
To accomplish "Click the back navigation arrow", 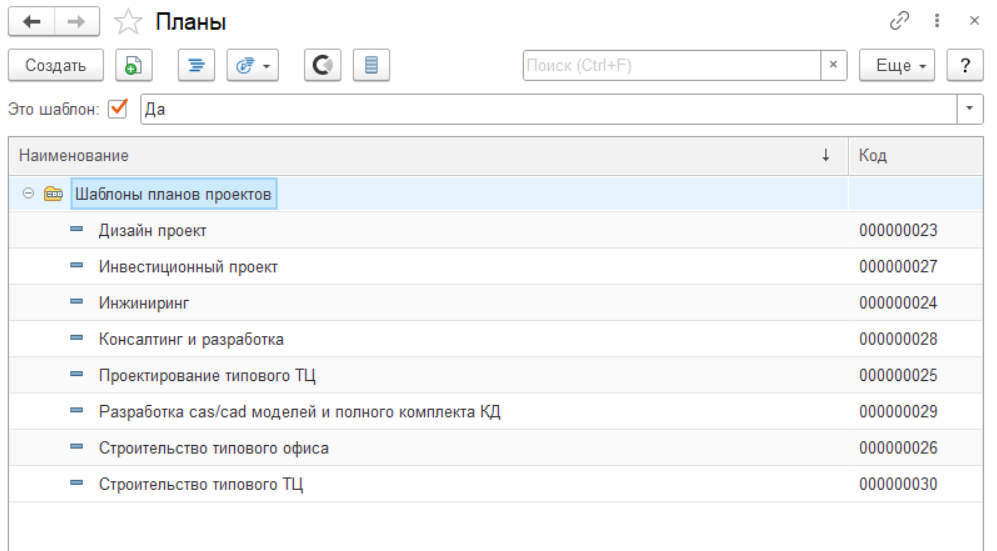I will (x=31, y=21).
